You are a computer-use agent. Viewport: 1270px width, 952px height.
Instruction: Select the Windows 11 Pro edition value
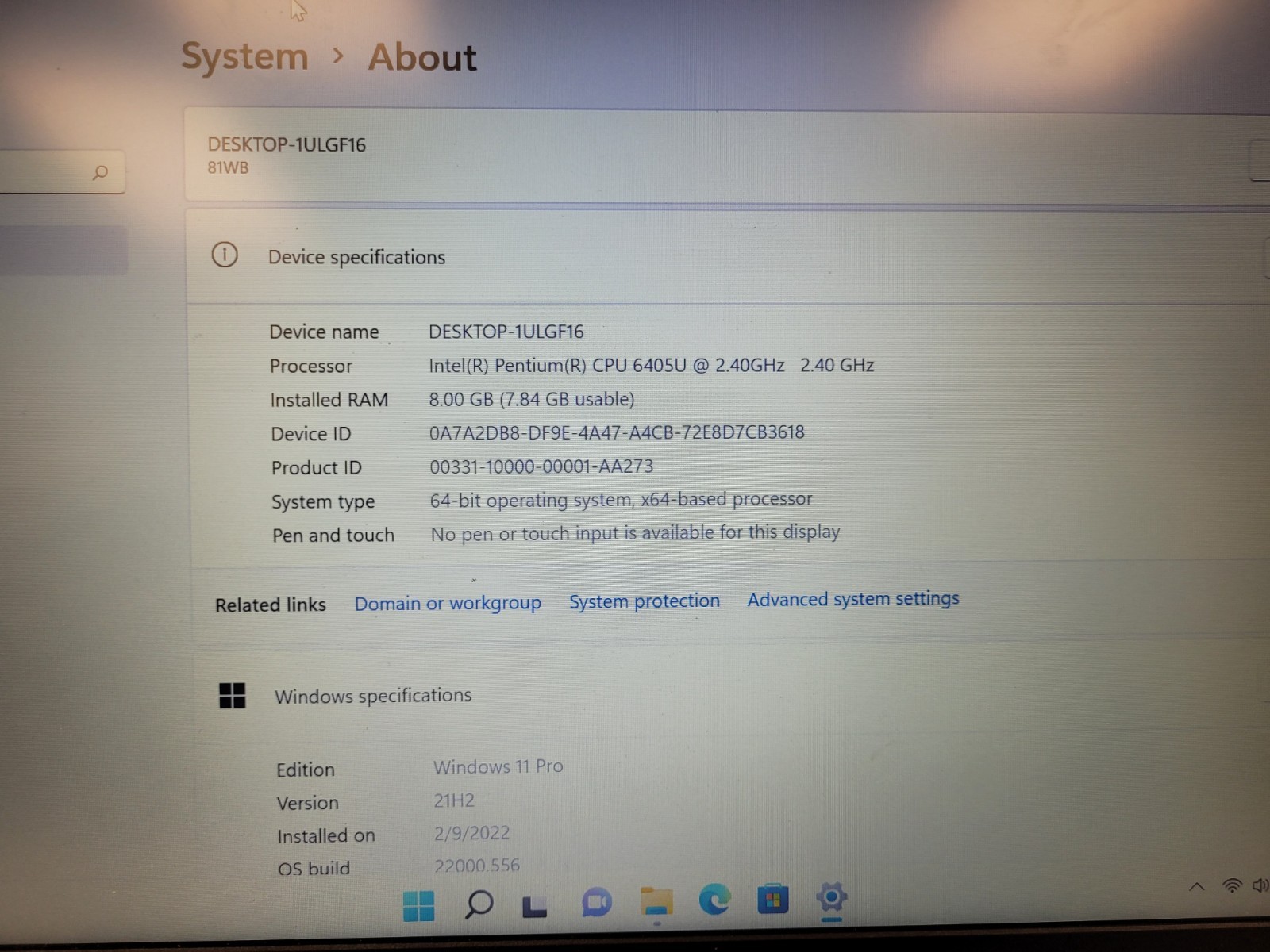click(498, 766)
